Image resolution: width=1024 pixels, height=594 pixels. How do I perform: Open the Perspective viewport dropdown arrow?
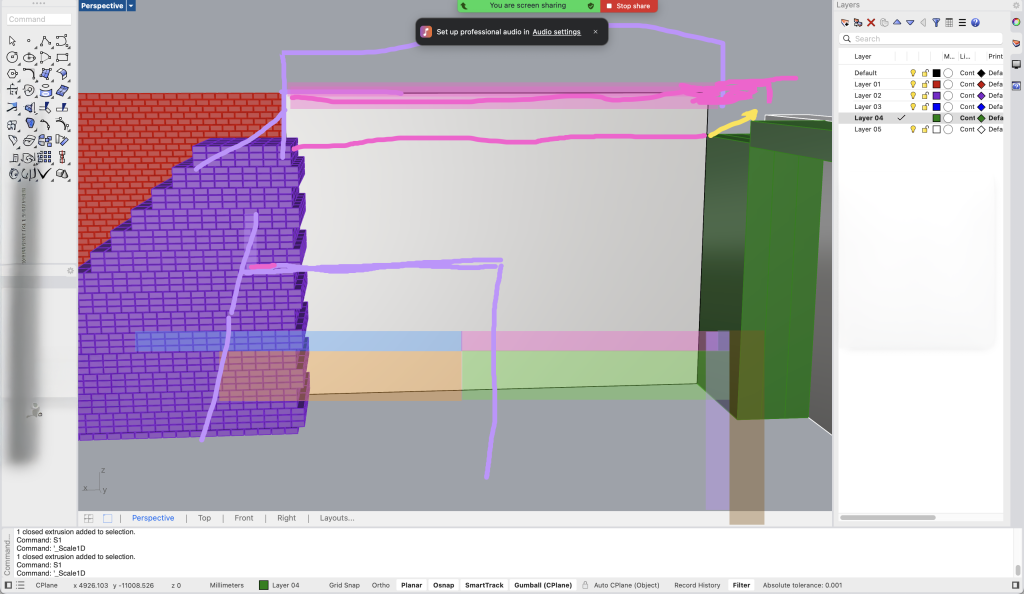(x=132, y=6)
